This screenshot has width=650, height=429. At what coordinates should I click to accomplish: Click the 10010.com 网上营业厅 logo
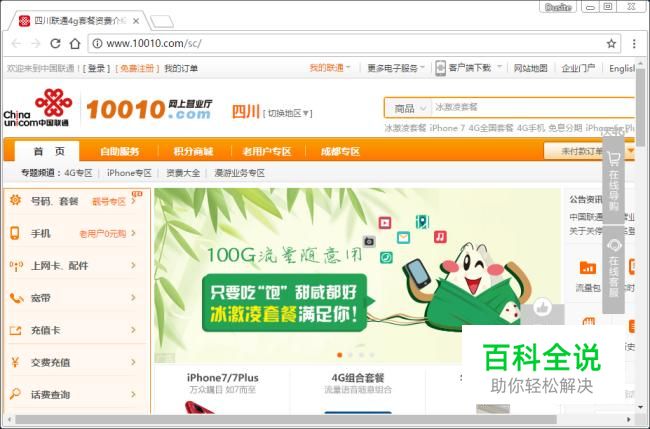[x=149, y=109]
